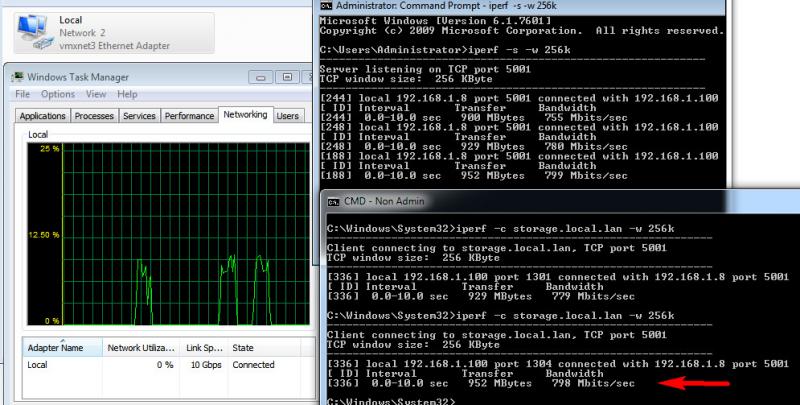Screen dimensions: 800x405
Task: Switch to the Processes tab
Action: (x=94, y=116)
